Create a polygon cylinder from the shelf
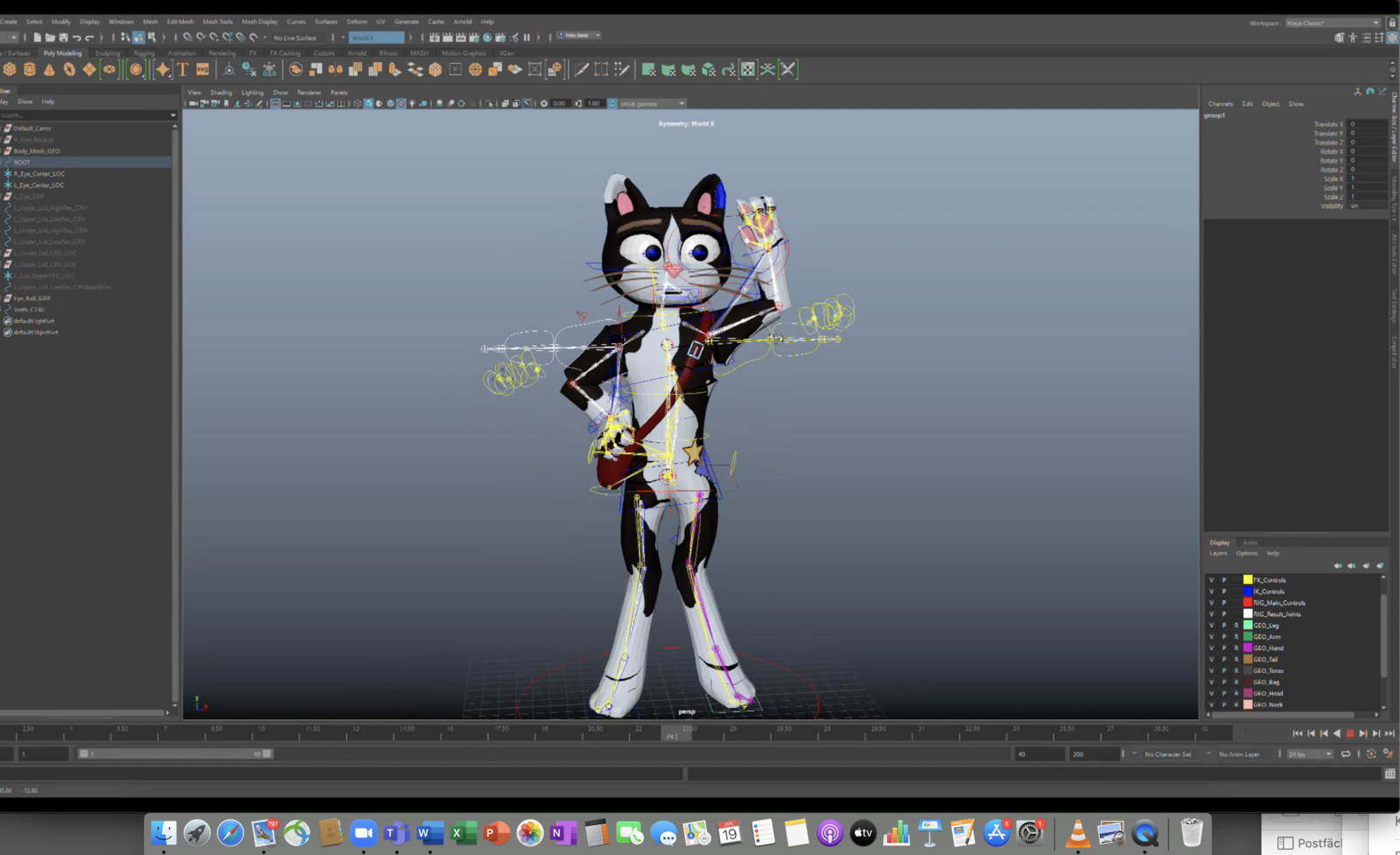The width and height of the screenshot is (1400, 855). [29, 69]
